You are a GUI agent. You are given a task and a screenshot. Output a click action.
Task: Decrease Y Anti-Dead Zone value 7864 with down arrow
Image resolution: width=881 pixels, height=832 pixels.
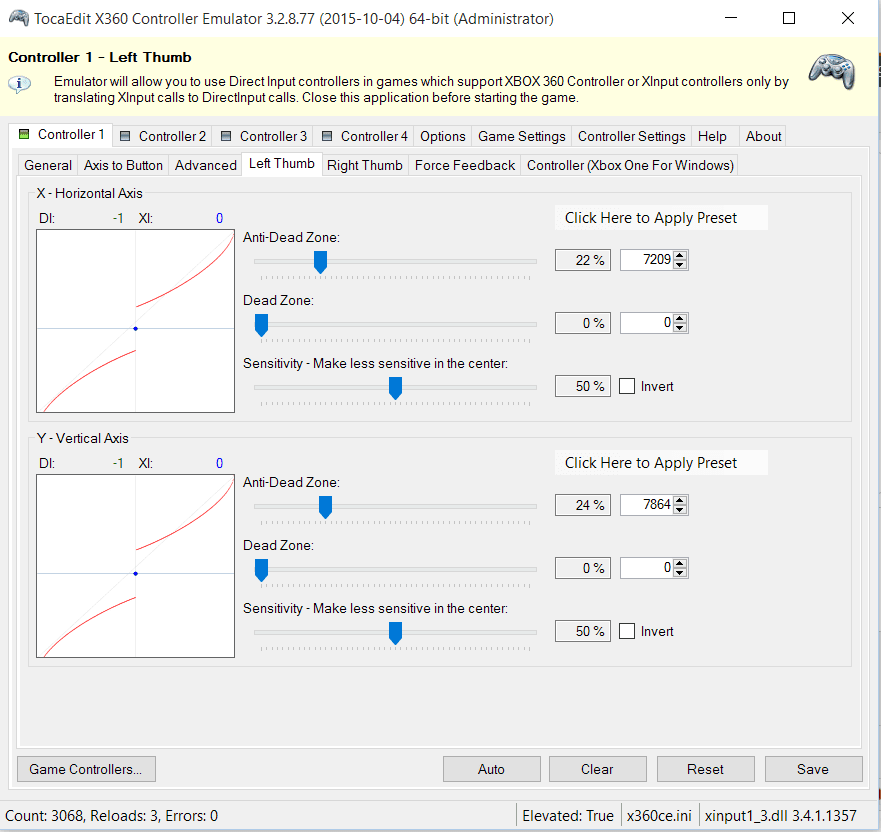click(x=680, y=510)
